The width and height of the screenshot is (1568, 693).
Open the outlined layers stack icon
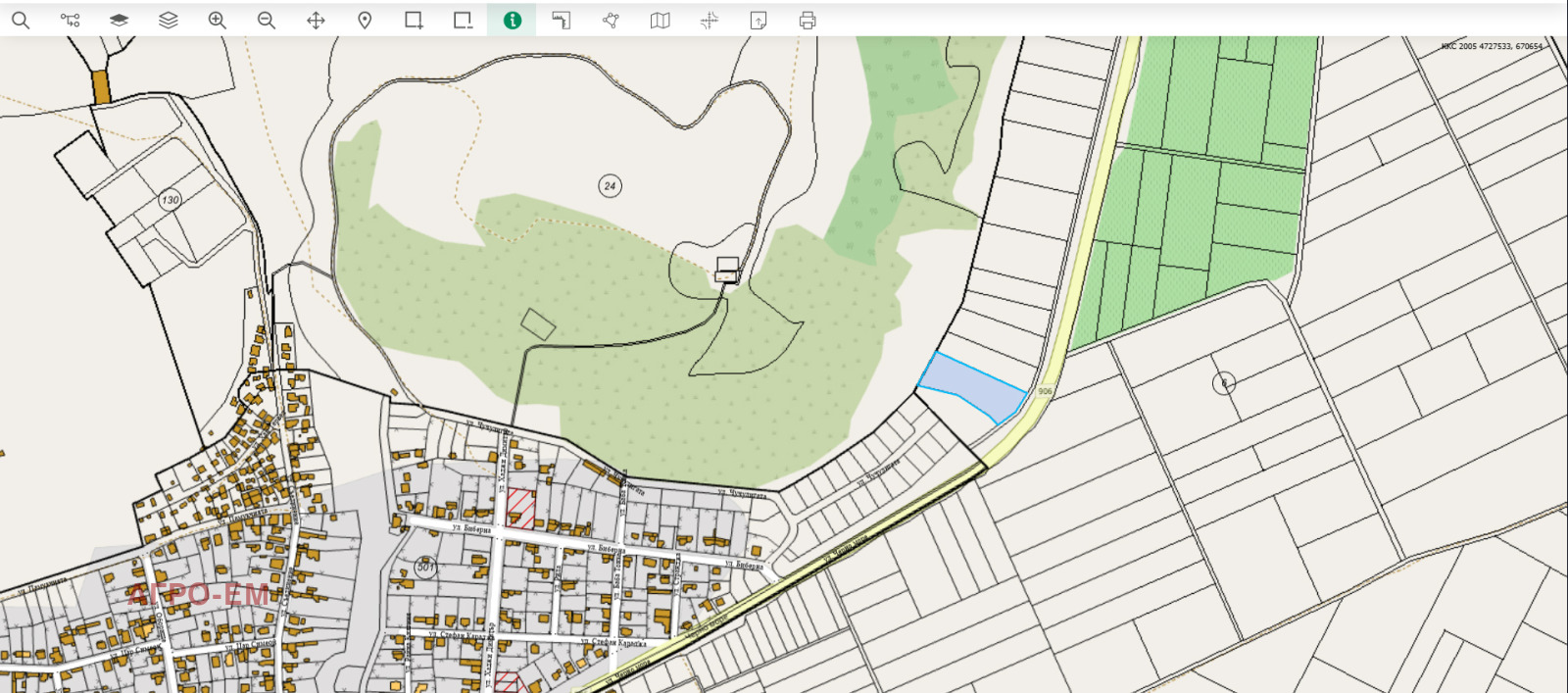(169, 20)
